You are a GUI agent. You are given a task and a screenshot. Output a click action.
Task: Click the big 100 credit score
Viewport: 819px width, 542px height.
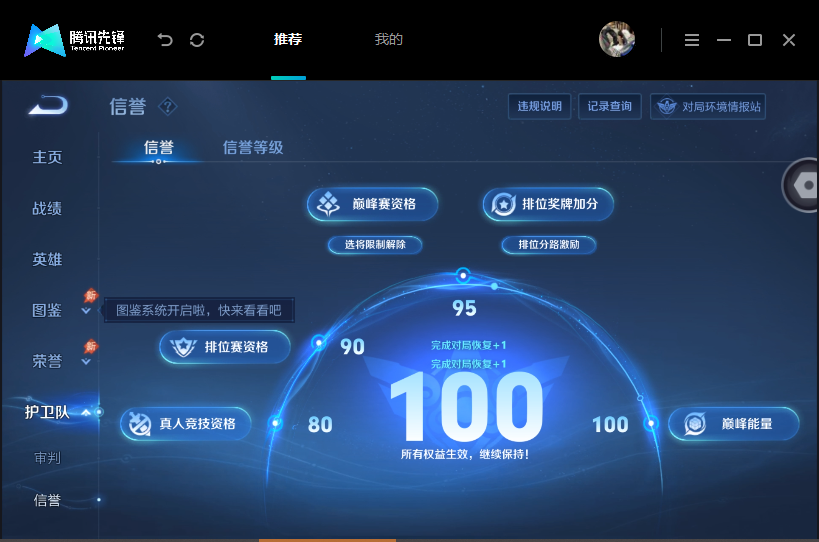coord(466,407)
